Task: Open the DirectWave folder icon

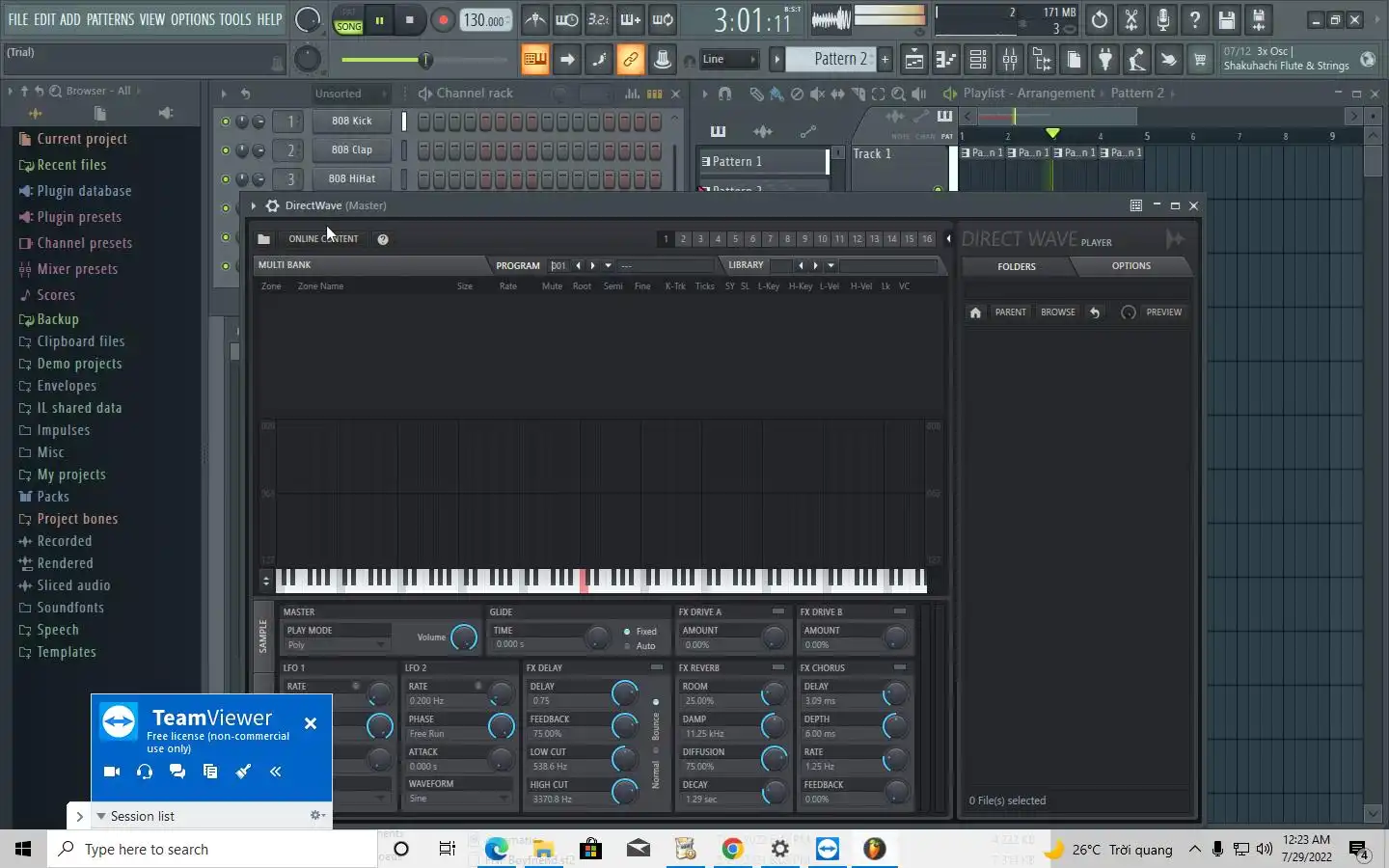Action: tap(263, 239)
